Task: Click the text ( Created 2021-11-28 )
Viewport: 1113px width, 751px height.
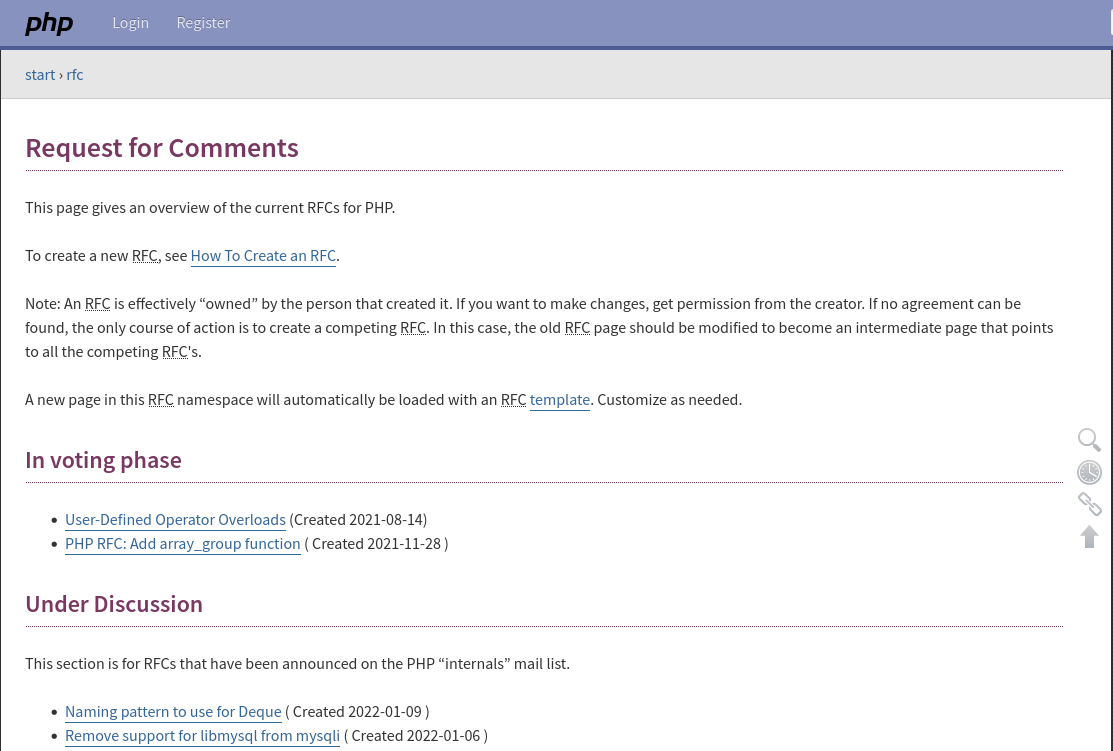Action: 376,544
